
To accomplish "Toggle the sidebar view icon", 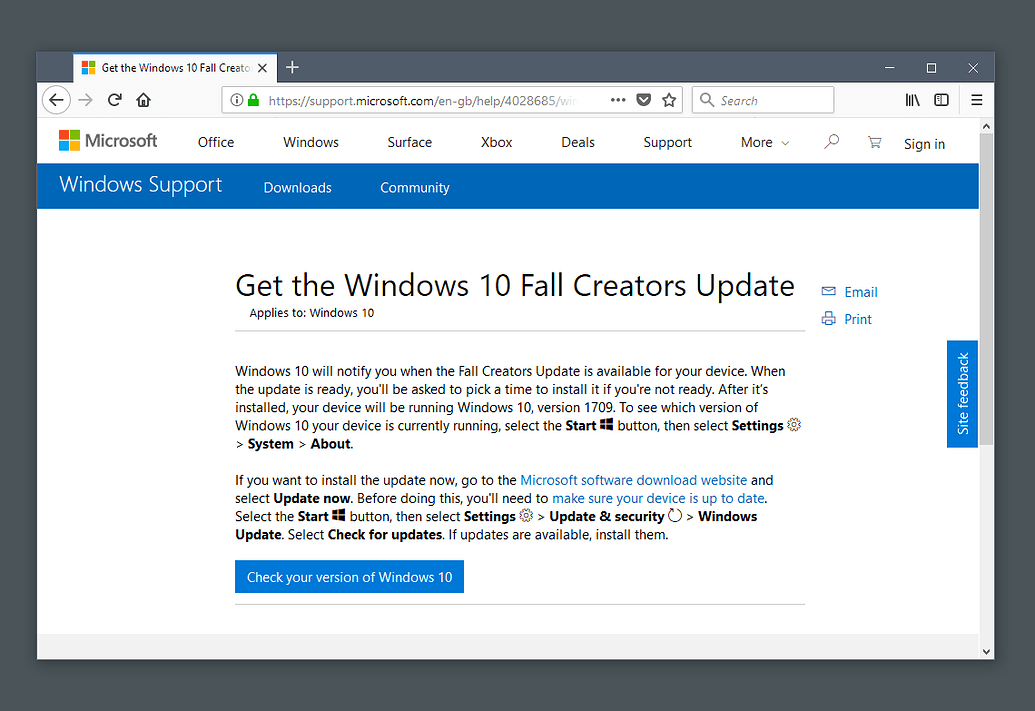I will click(941, 100).
